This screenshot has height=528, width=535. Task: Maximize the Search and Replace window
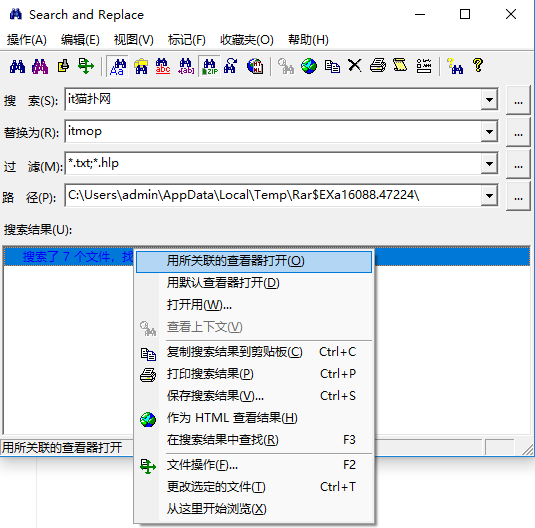tap(465, 14)
